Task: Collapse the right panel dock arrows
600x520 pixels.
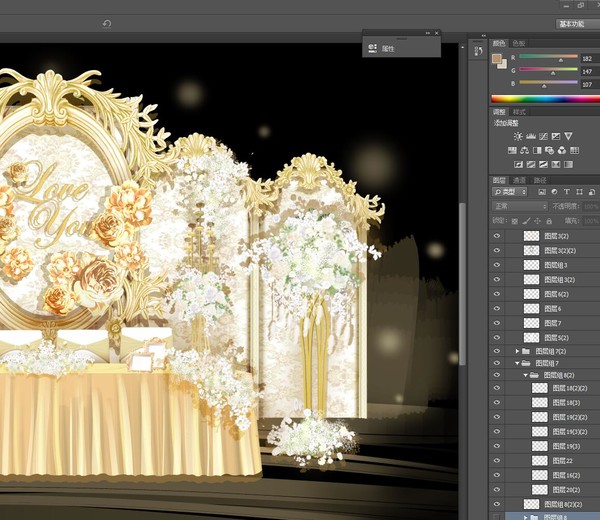Action: (x=484, y=36)
